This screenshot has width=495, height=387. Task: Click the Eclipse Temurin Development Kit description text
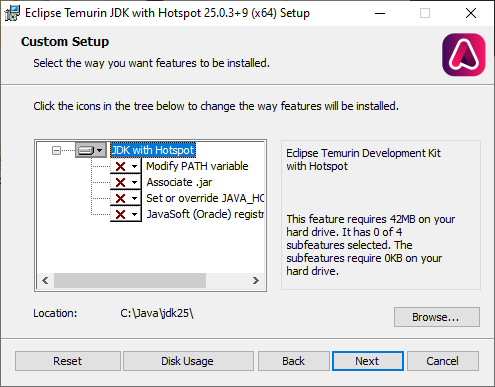coord(363,159)
